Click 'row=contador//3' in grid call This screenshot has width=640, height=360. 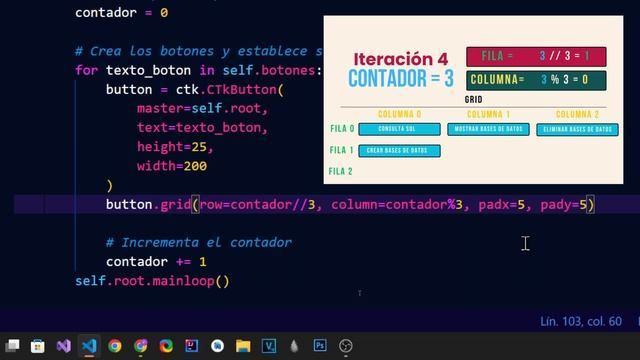pyautogui.click(x=258, y=204)
